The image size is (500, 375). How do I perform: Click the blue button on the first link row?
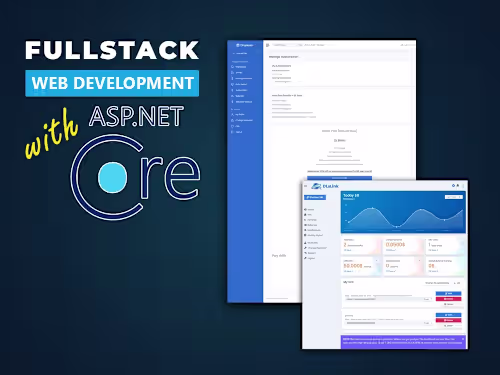click(x=448, y=293)
